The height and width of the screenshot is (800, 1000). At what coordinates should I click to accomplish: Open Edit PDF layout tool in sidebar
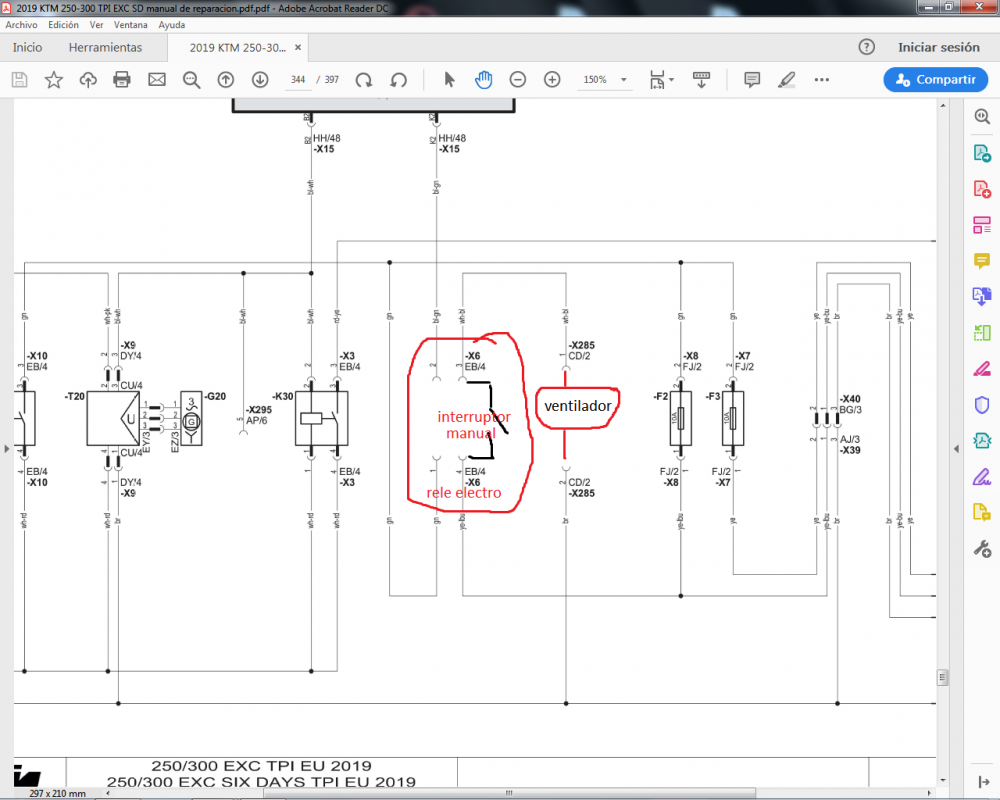pos(982,225)
